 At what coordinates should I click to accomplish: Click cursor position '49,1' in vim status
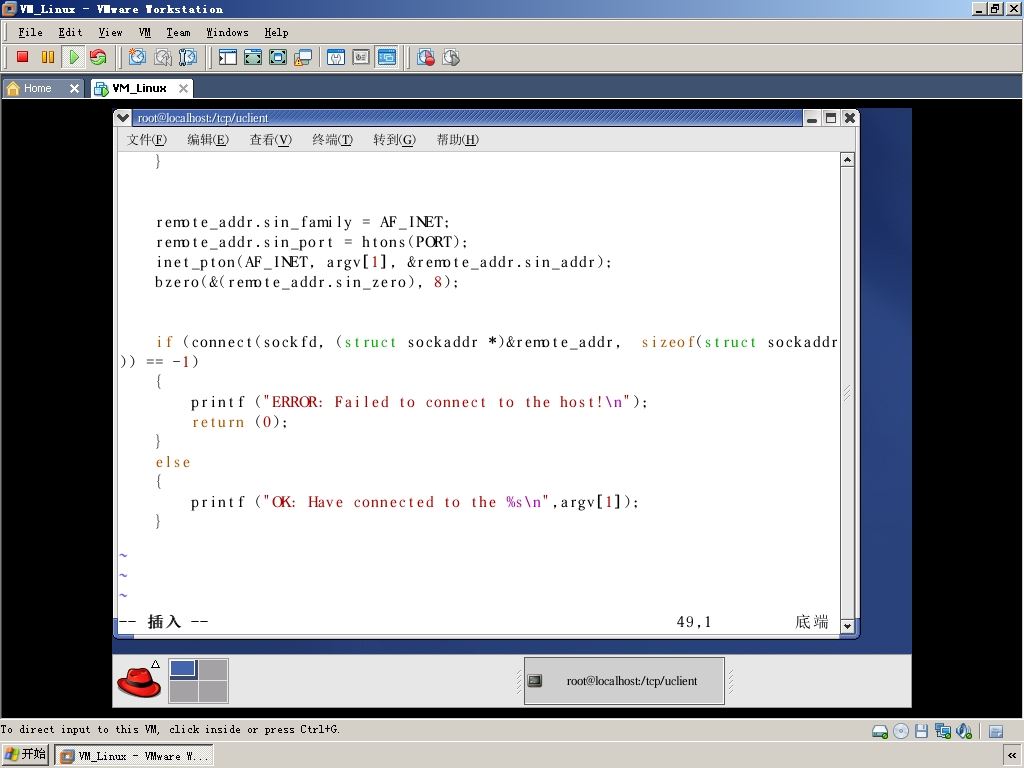pos(694,622)
